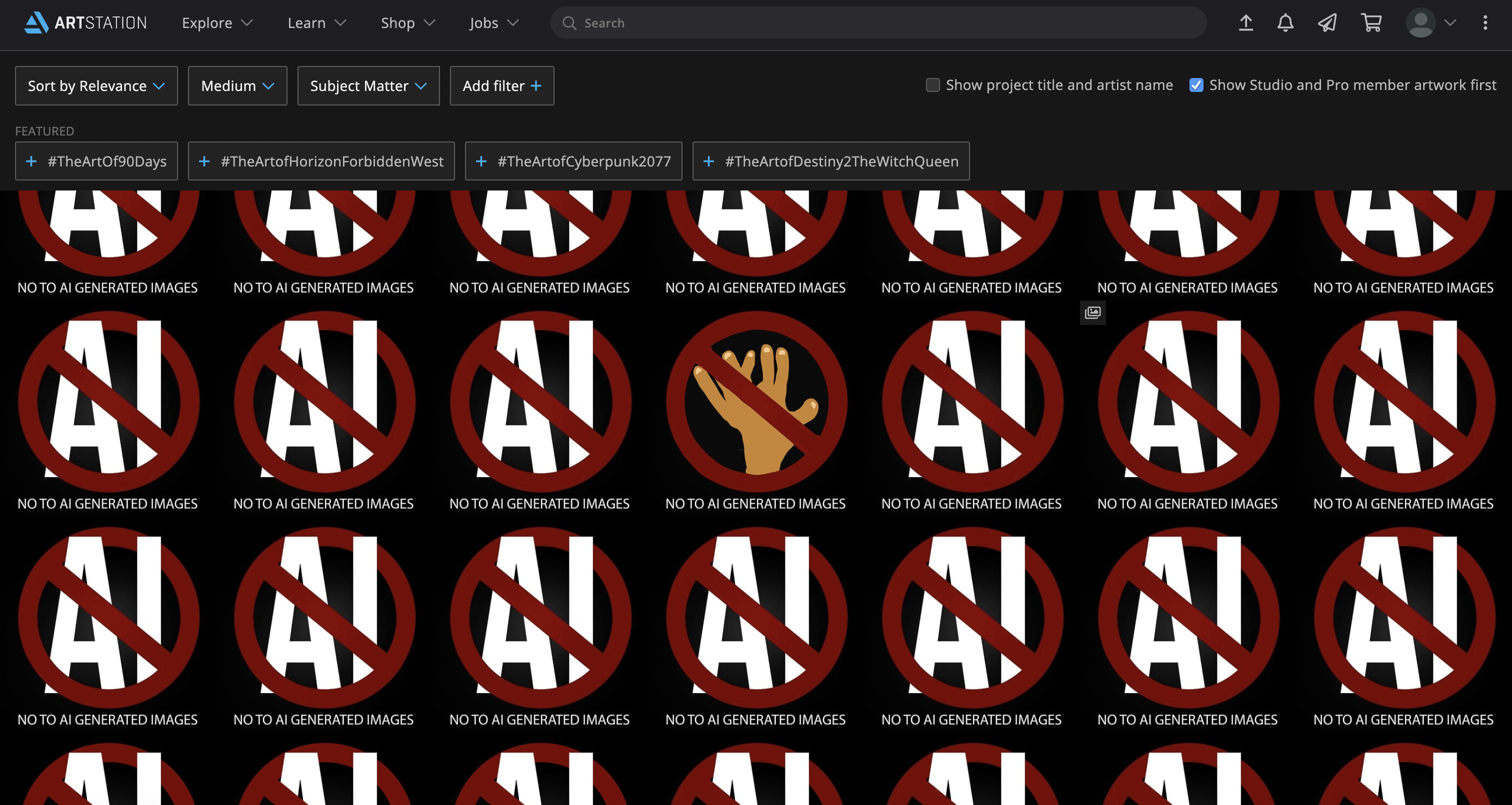Image resolution: width=1512 pixels, height=805 pixels.
Task: Open the shopping cart
Action: (1371, 23)
